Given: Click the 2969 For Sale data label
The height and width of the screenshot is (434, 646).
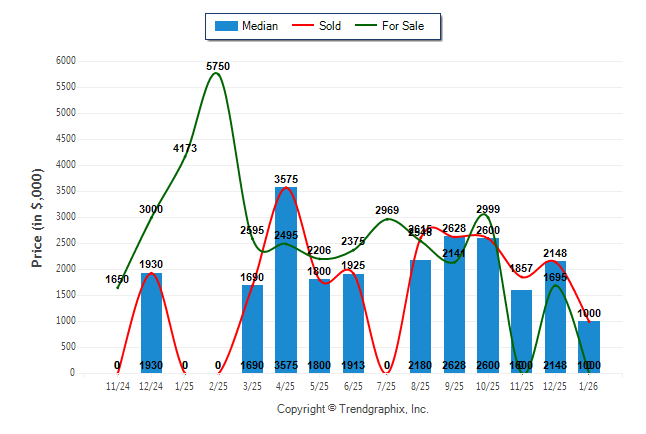Looking at the screenshot, I should pyautogui.click(x=387, y=210).
